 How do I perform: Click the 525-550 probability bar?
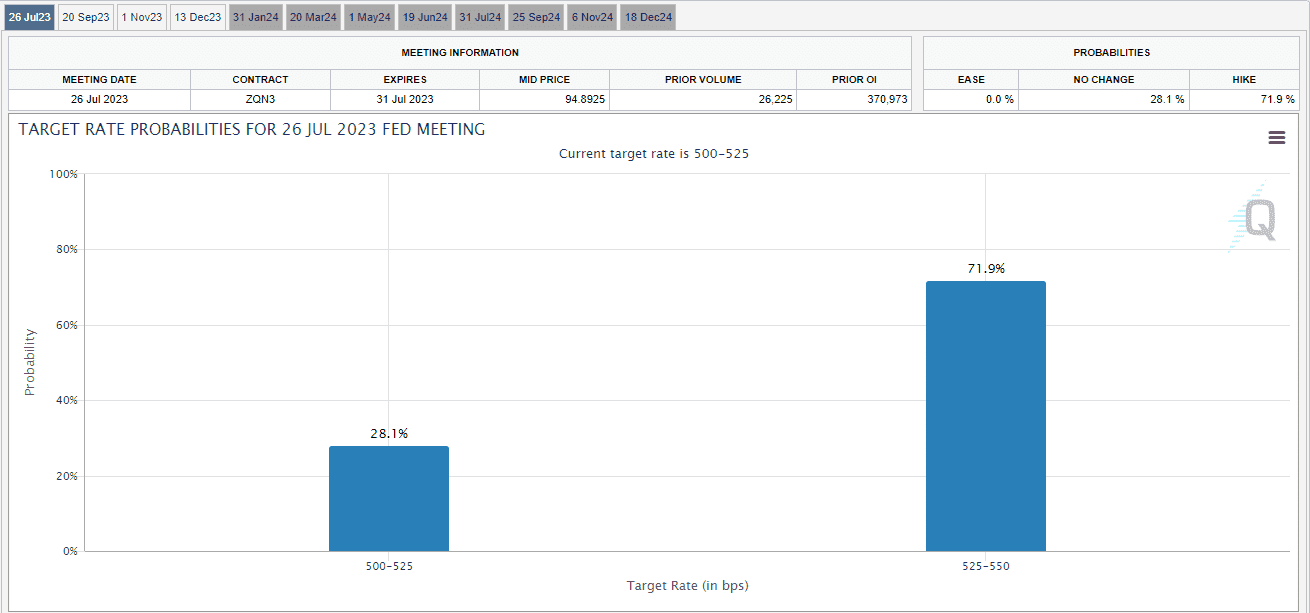tap(985, 416)
